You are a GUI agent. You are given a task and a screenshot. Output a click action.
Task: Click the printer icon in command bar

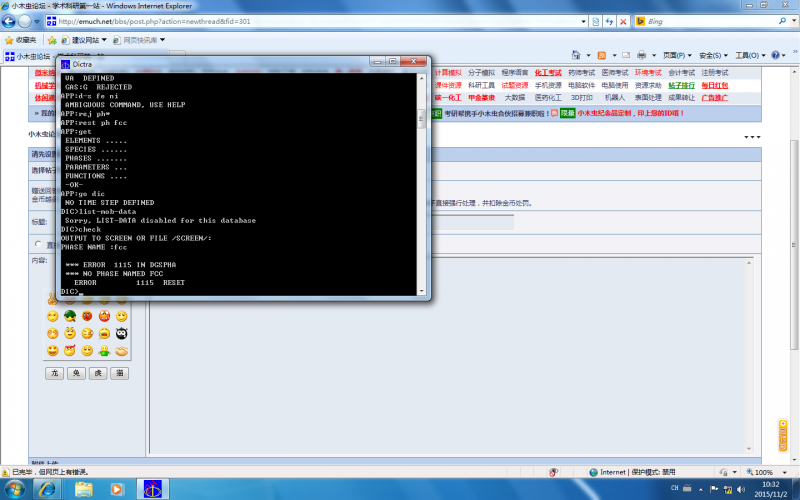[x=642, y=55]
